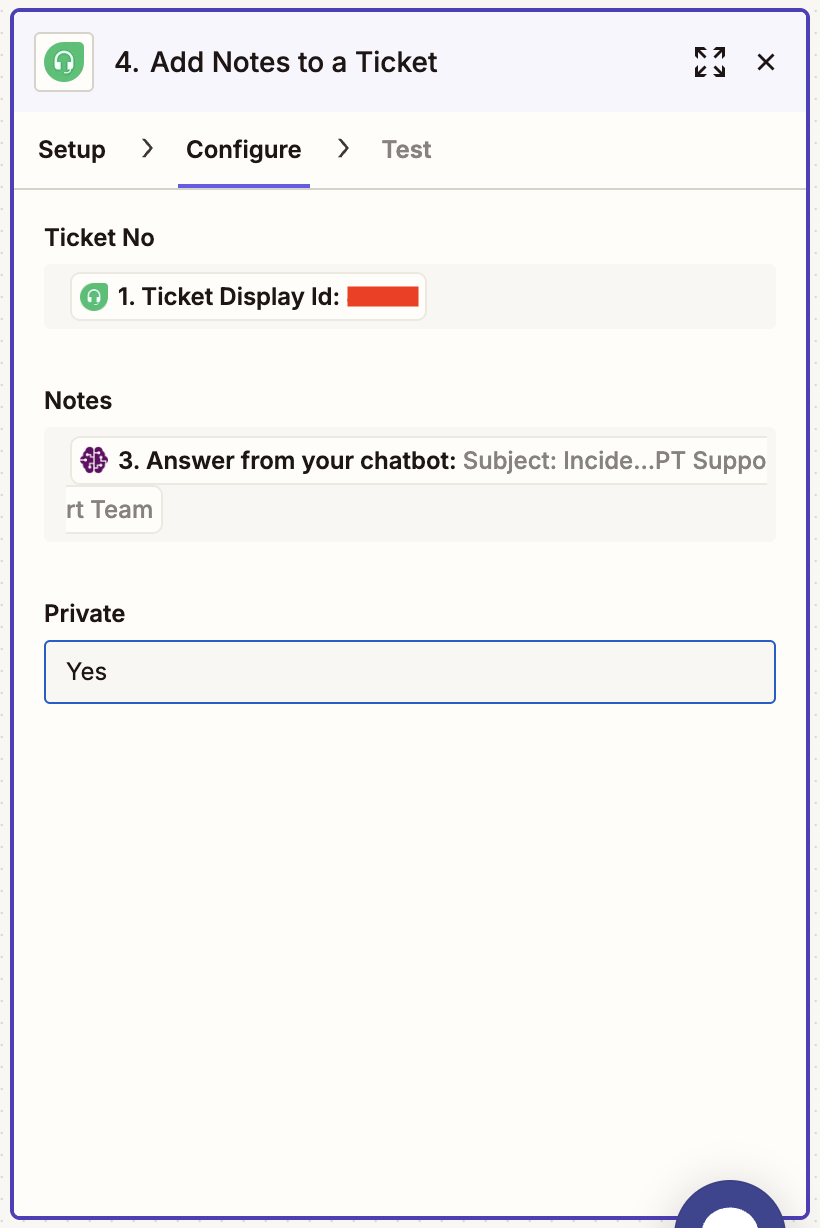
Task: Click the headset icon in Ticket Display Id pill
Action: click(x=94, y=297)
